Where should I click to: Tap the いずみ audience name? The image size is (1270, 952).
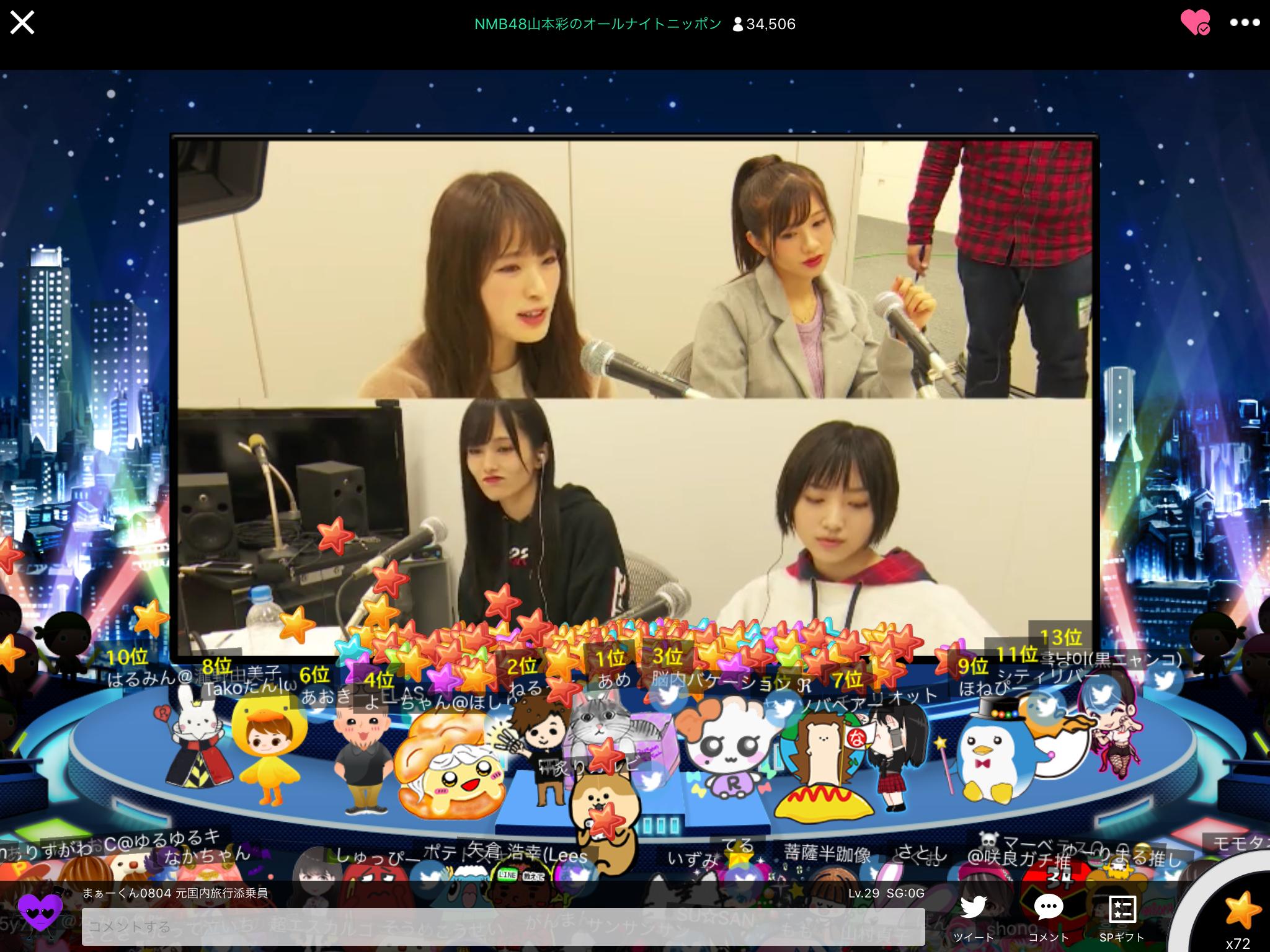pos(693,859)
